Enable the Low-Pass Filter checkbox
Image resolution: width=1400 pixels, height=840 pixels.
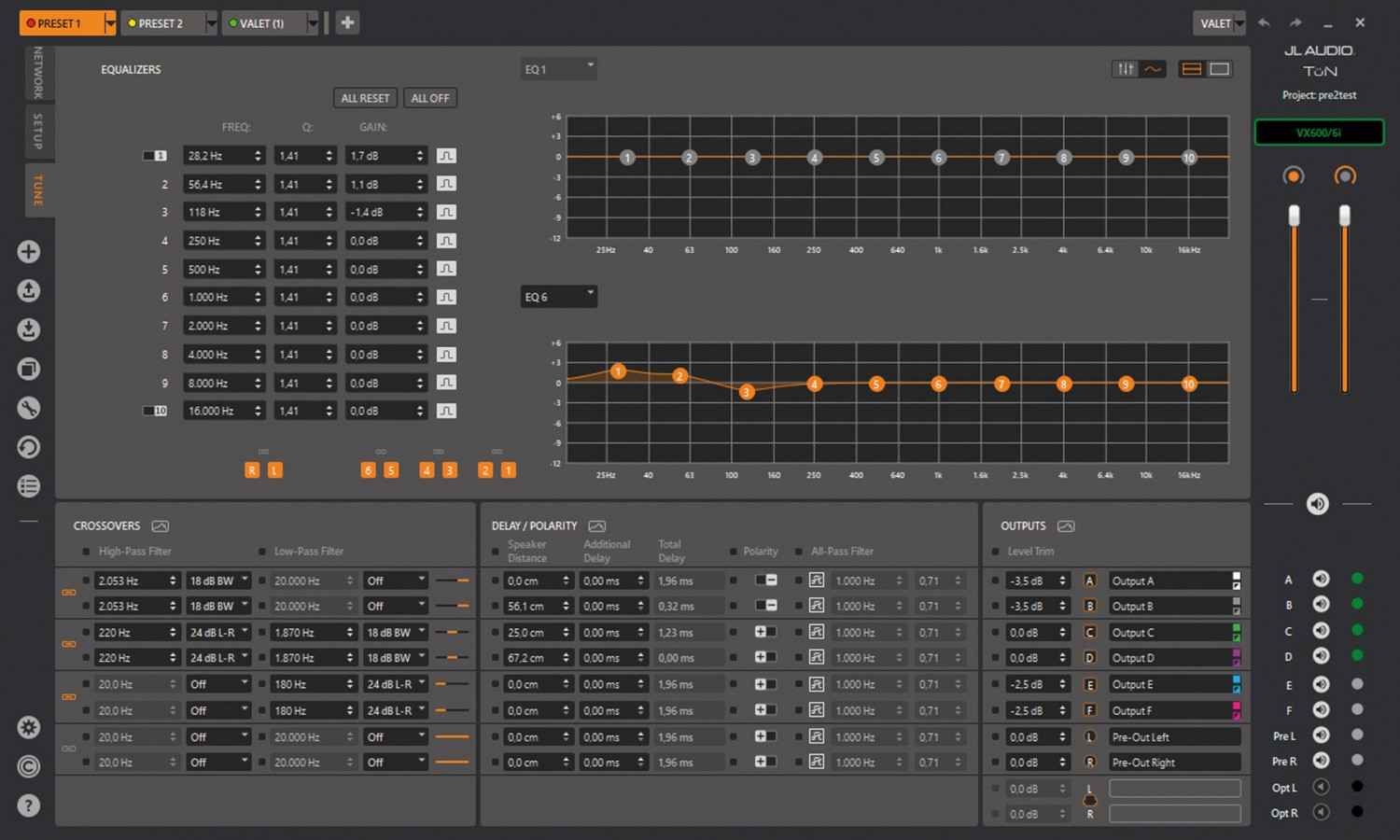point(262,552)
